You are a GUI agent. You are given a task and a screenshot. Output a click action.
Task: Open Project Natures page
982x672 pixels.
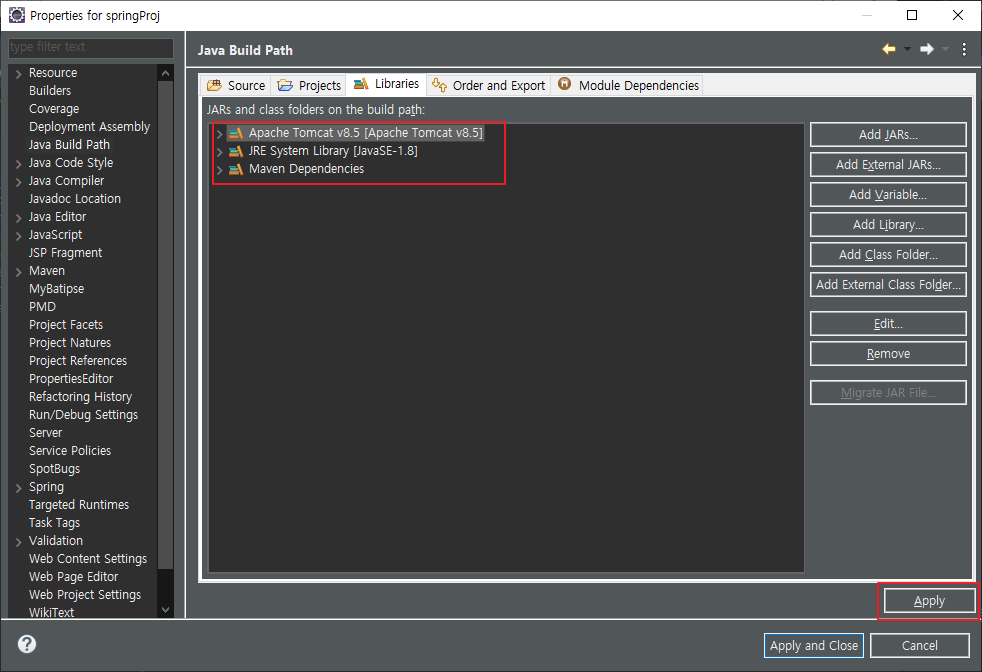pyautogui.click(x=70, y=343)
